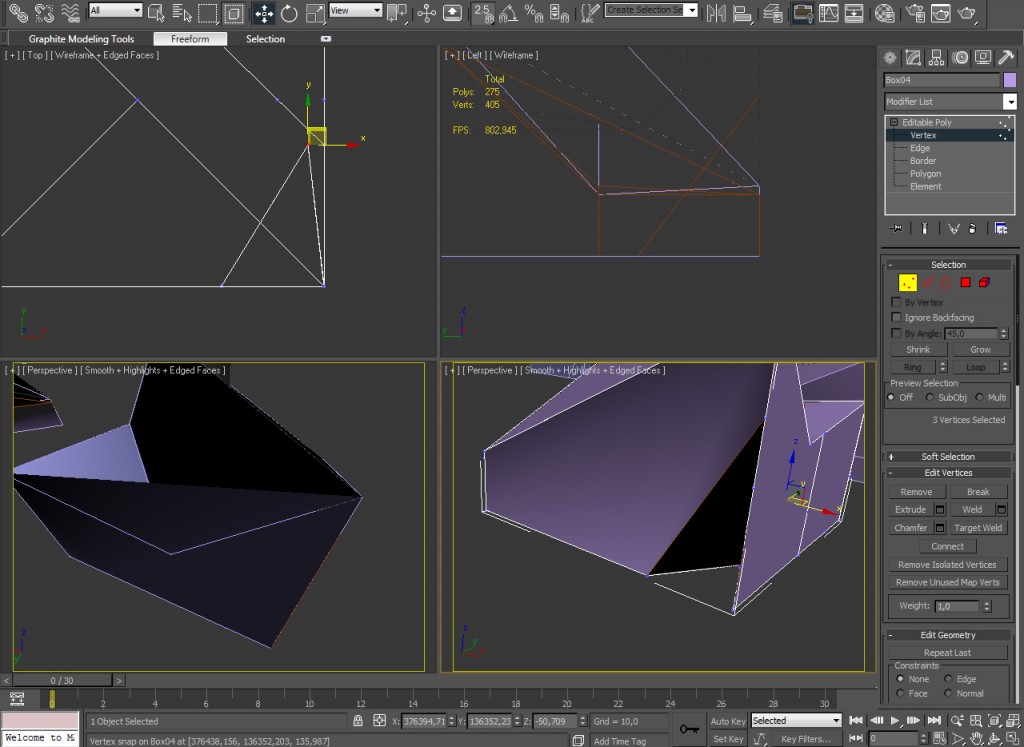Collapse the Editable Poly modifier tree
Image resolution: width=1024 pixels, height=747 pixels.
coord(894,122)
